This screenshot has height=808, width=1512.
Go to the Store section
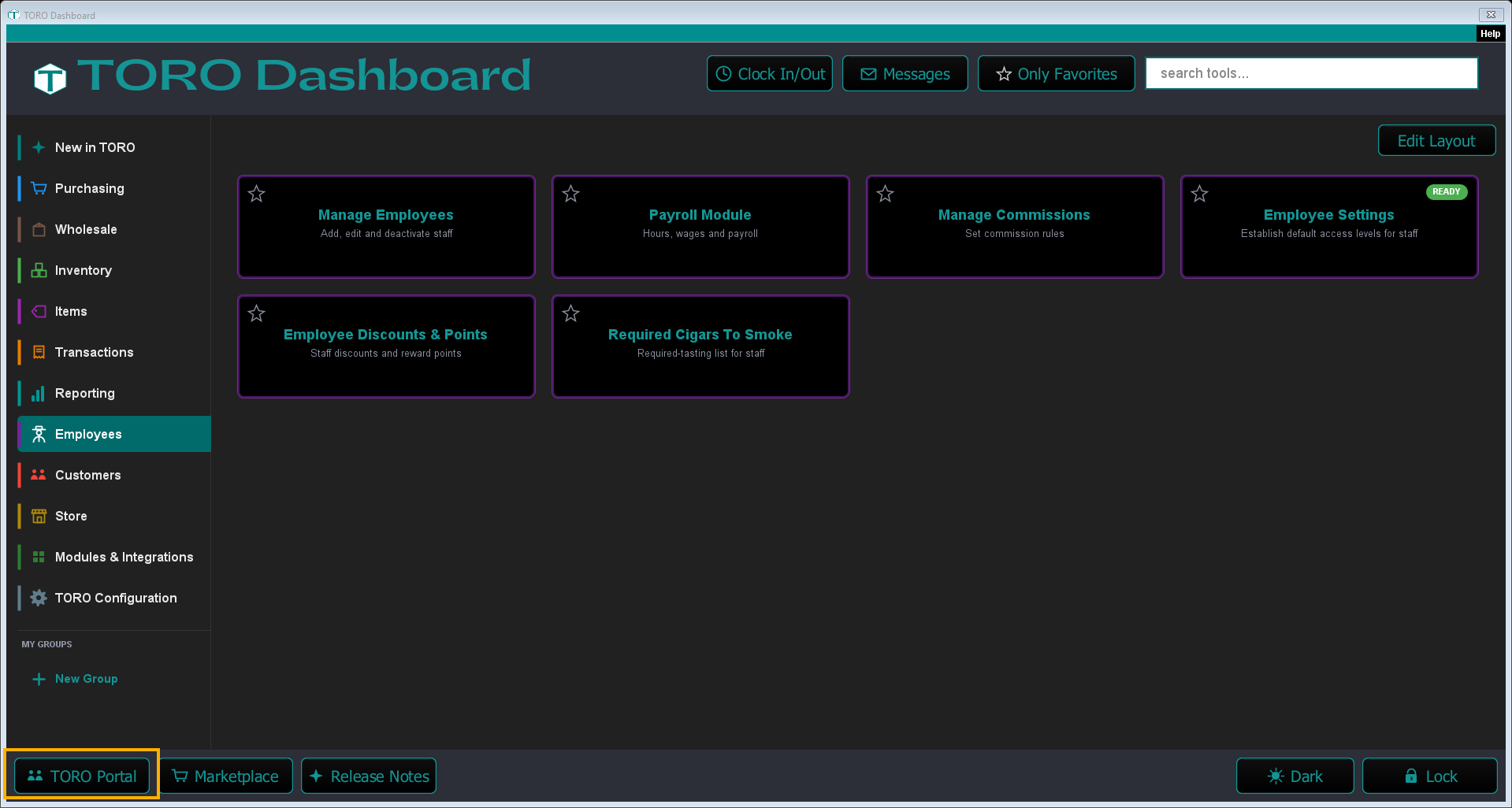click(x=114, y=516)
